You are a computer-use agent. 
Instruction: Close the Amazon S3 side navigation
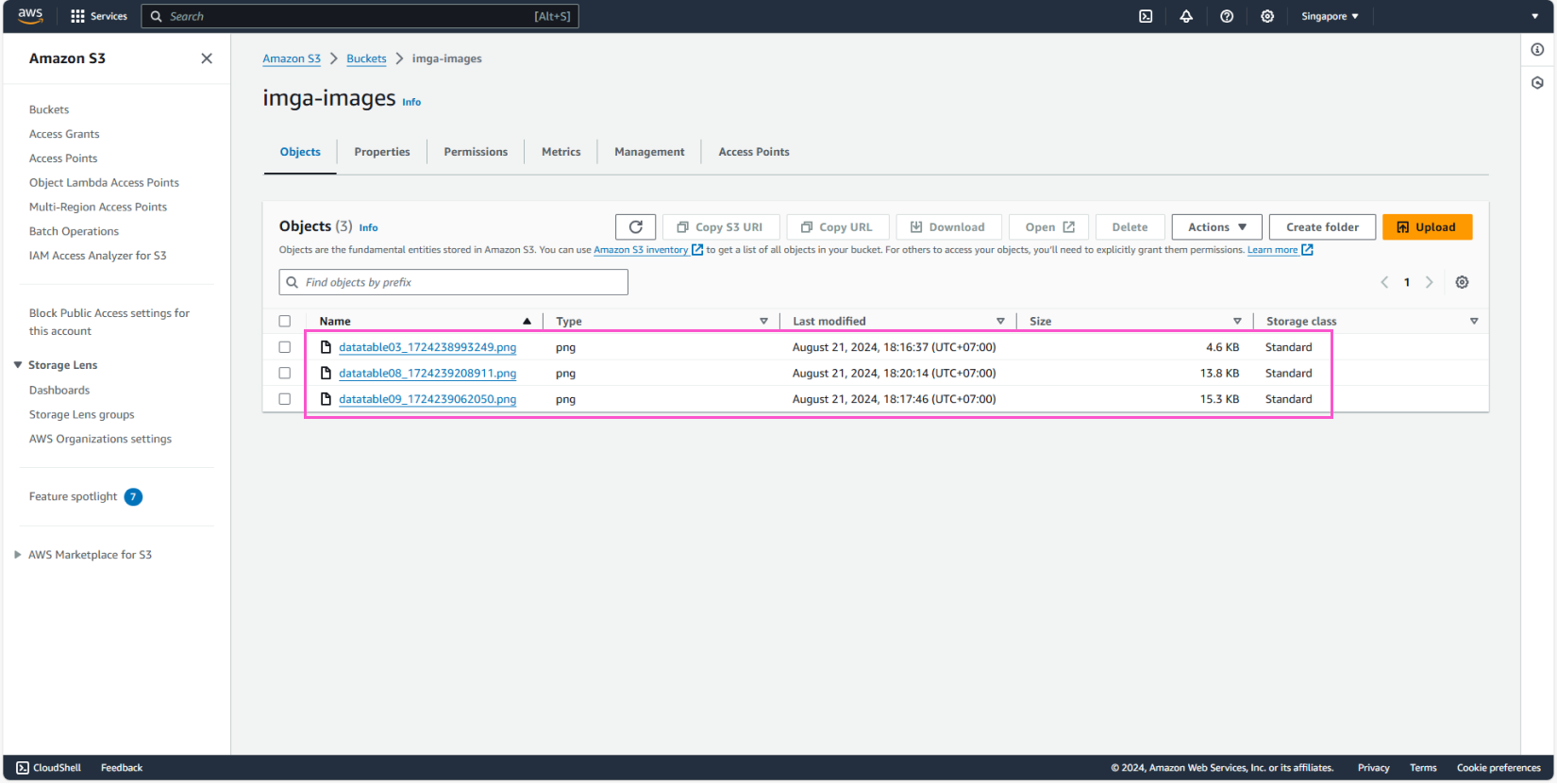[207, 58]
